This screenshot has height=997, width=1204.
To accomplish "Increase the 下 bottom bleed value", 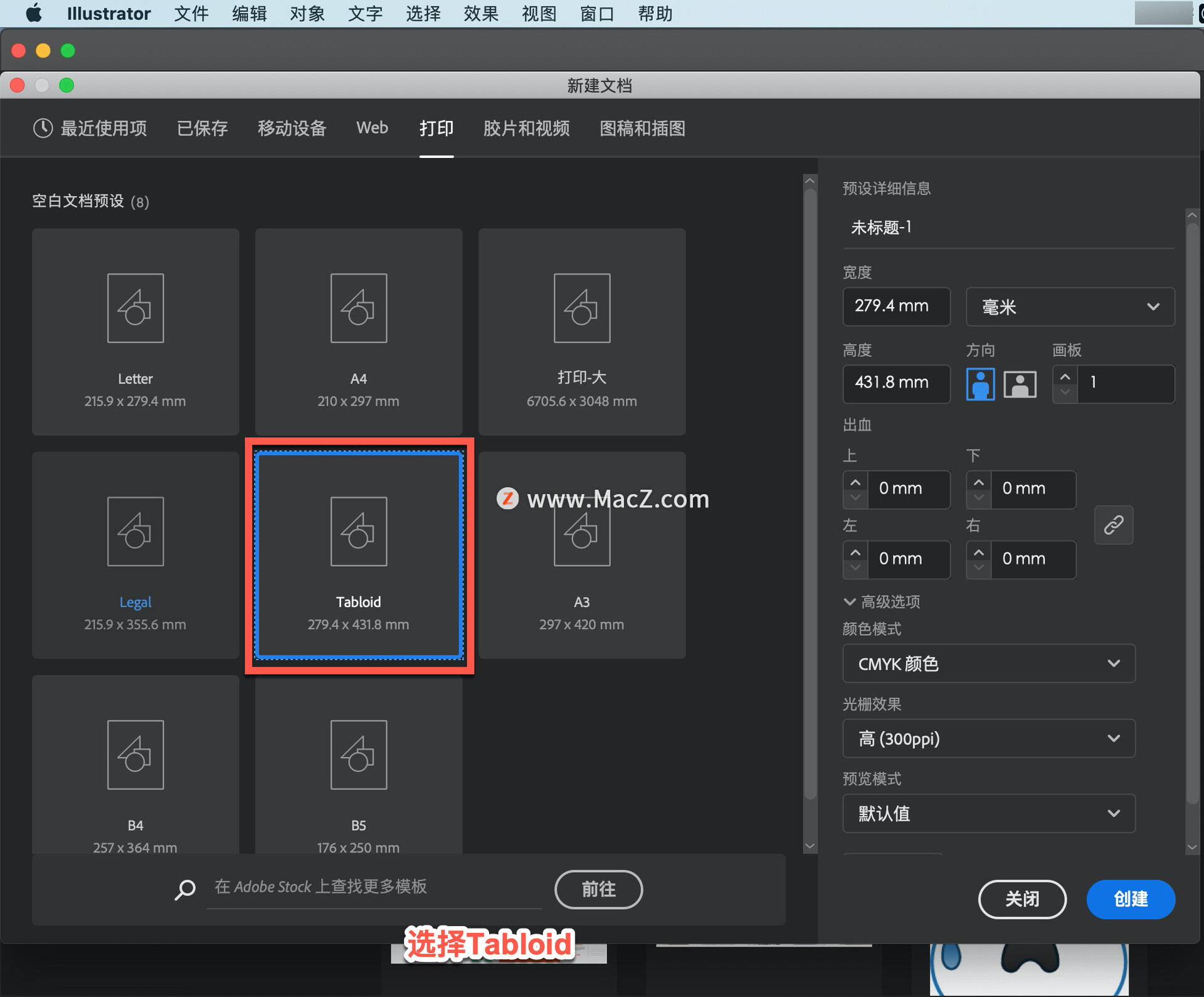I will click(979, 482).
